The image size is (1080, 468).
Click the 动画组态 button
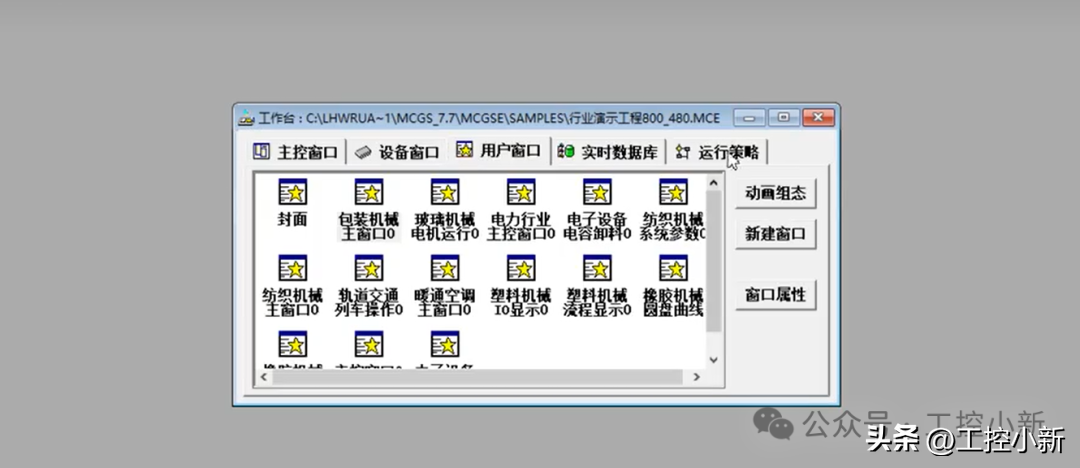click(775, 193)
